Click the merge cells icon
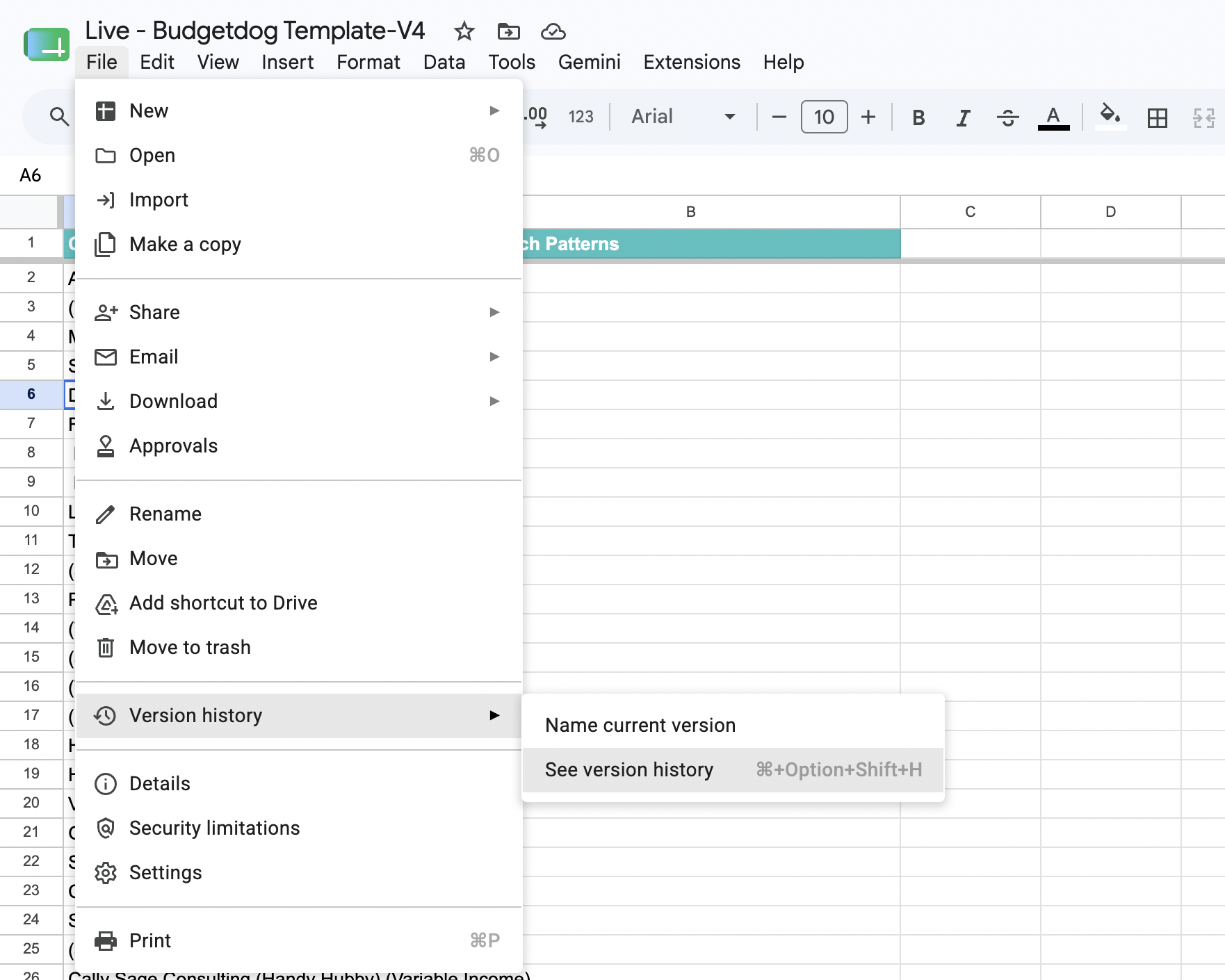 point(1203,118)
